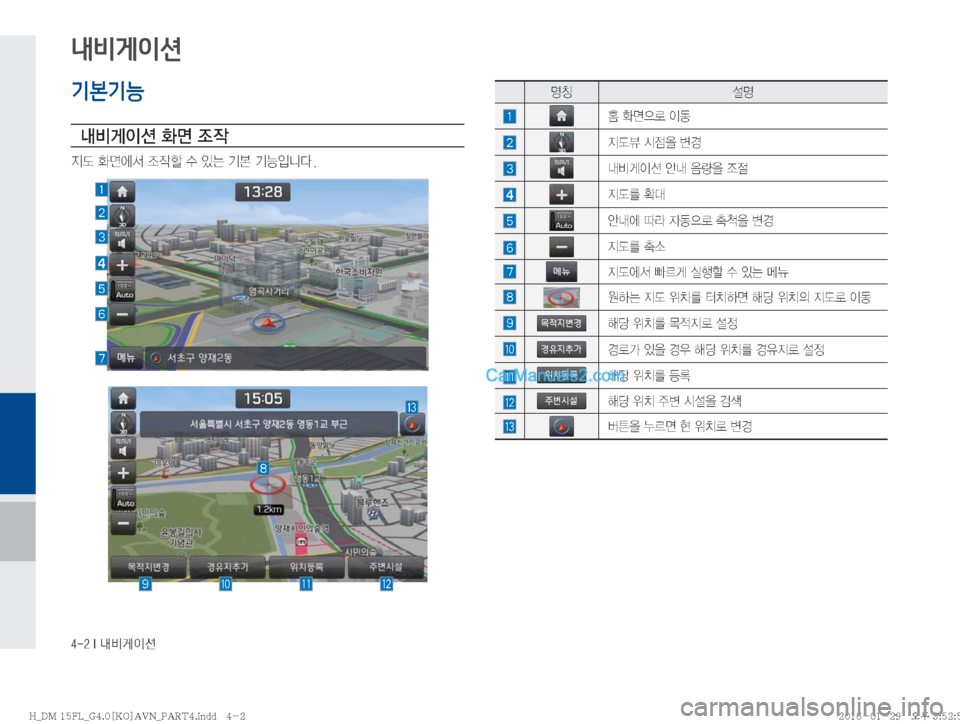Click the current-position icon in the table's last row
This screenshot has height=724, width=960.
[x=561, y=427]
